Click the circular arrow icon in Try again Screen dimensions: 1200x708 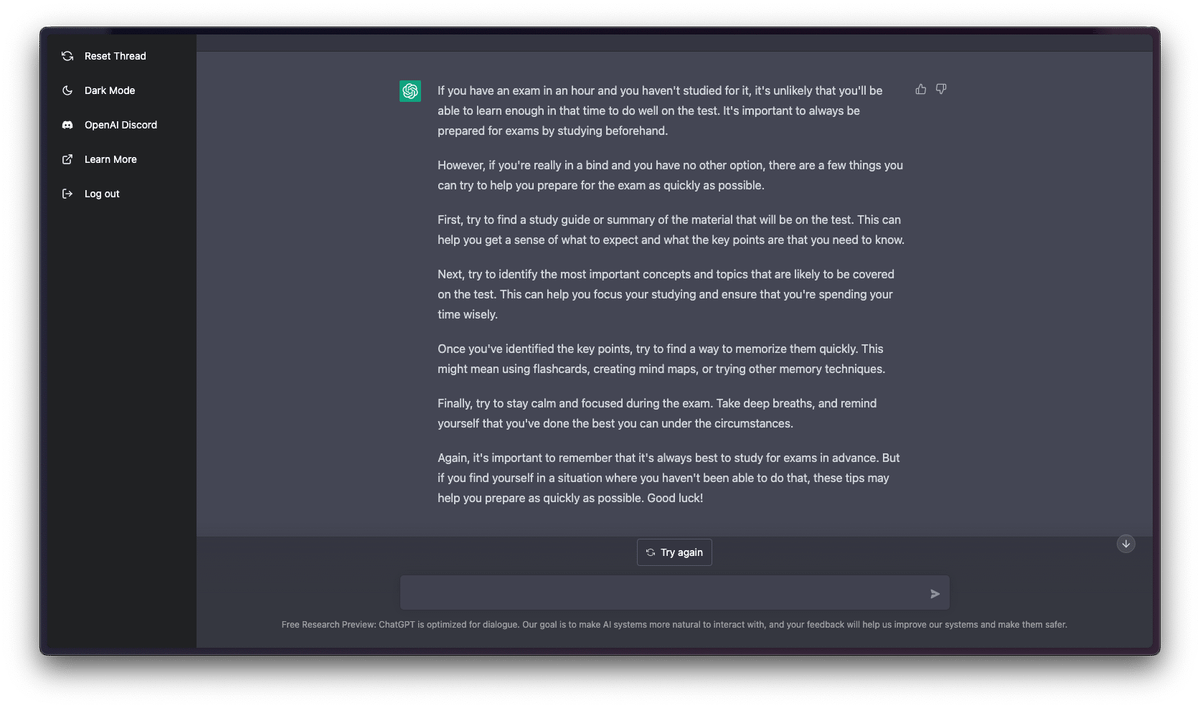tap(650, 553)
